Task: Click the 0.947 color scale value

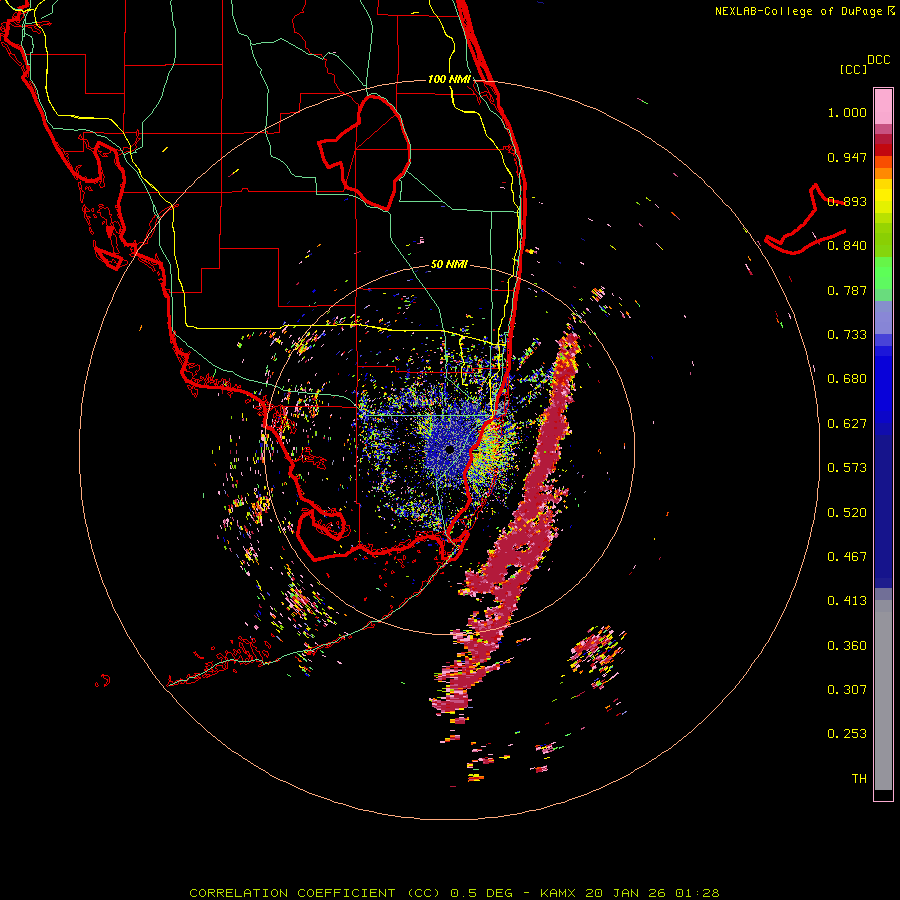Action: 847,157
